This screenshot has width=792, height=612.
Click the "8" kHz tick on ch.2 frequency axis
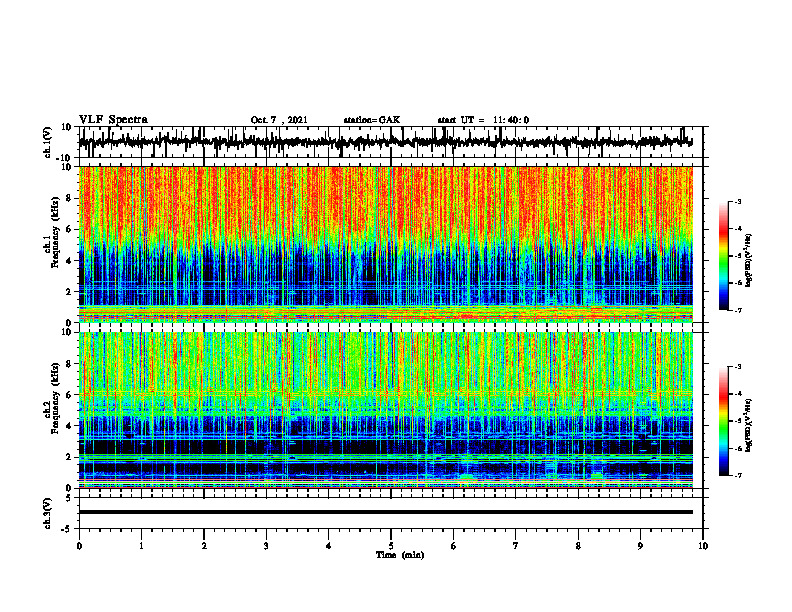click(69, 364)
